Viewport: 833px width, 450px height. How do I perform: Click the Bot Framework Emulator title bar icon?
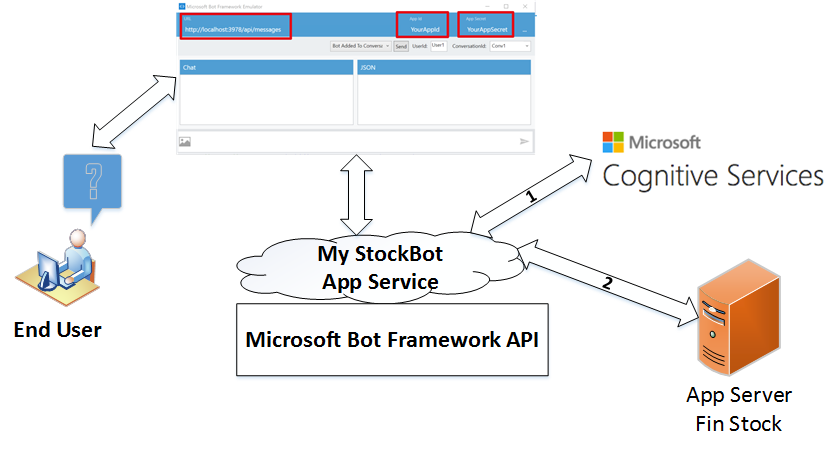(x=182, y=6)
